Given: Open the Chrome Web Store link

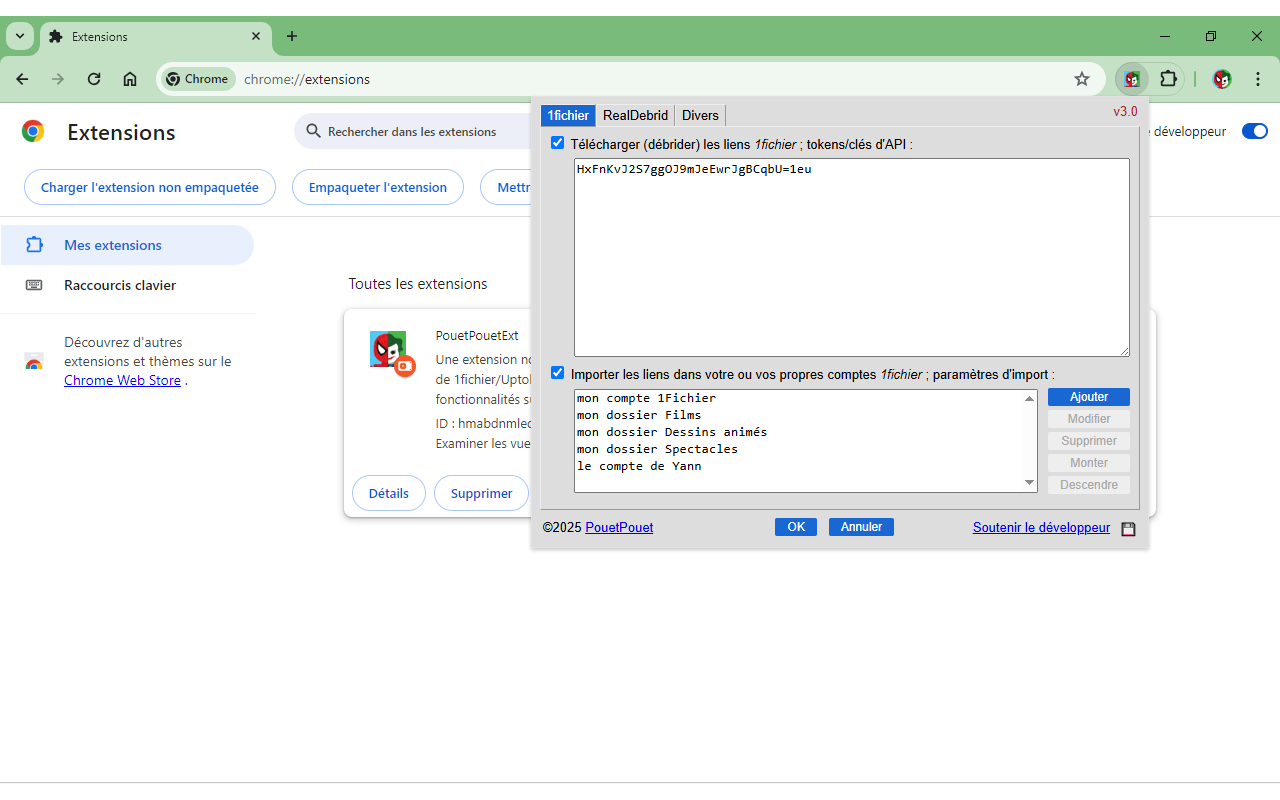Looking at the screenshot, I should [122, 380].
